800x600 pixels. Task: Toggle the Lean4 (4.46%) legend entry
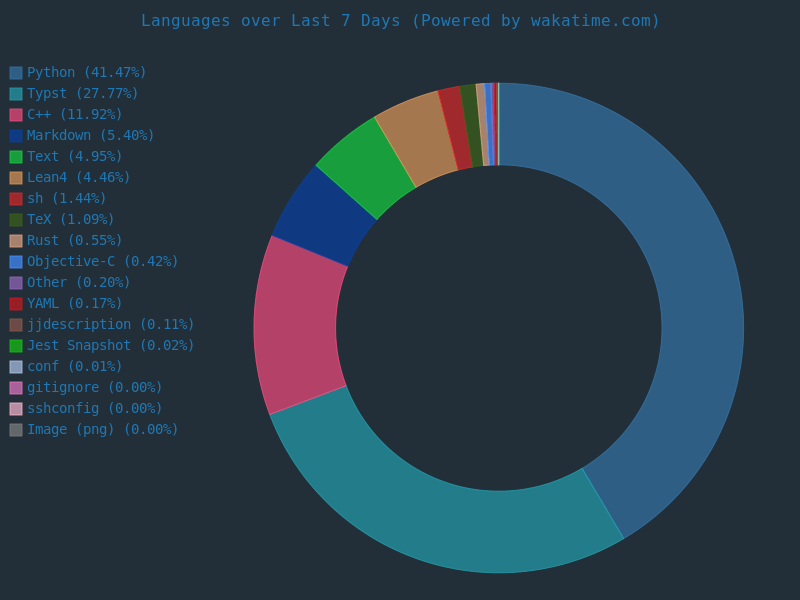pyautogui.click(x=78, y=178)
